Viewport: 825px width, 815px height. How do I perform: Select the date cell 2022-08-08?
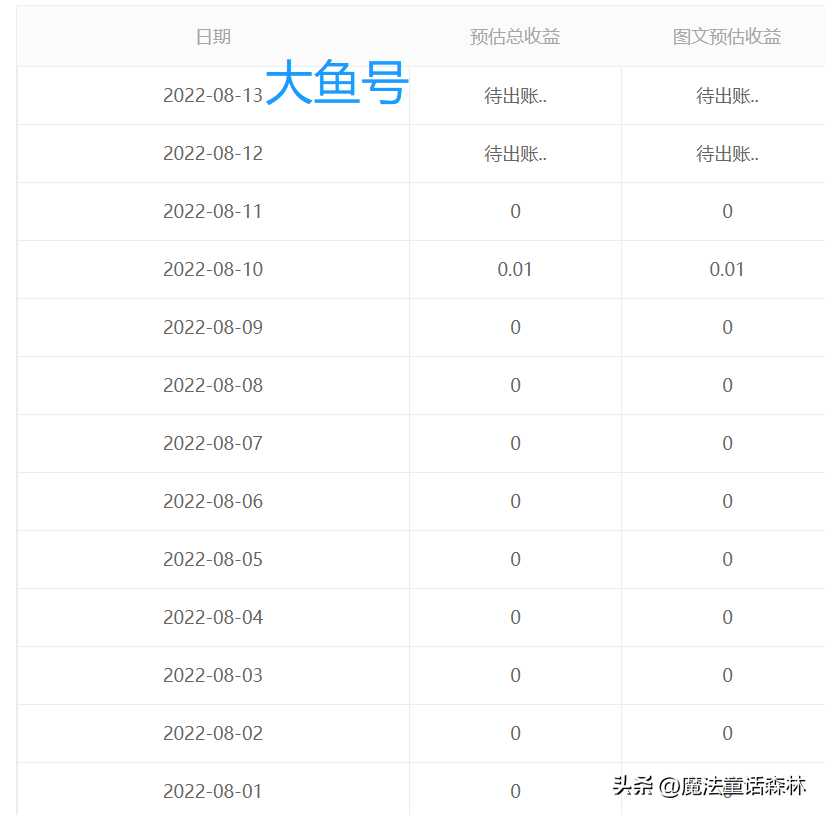click(213, 385)
